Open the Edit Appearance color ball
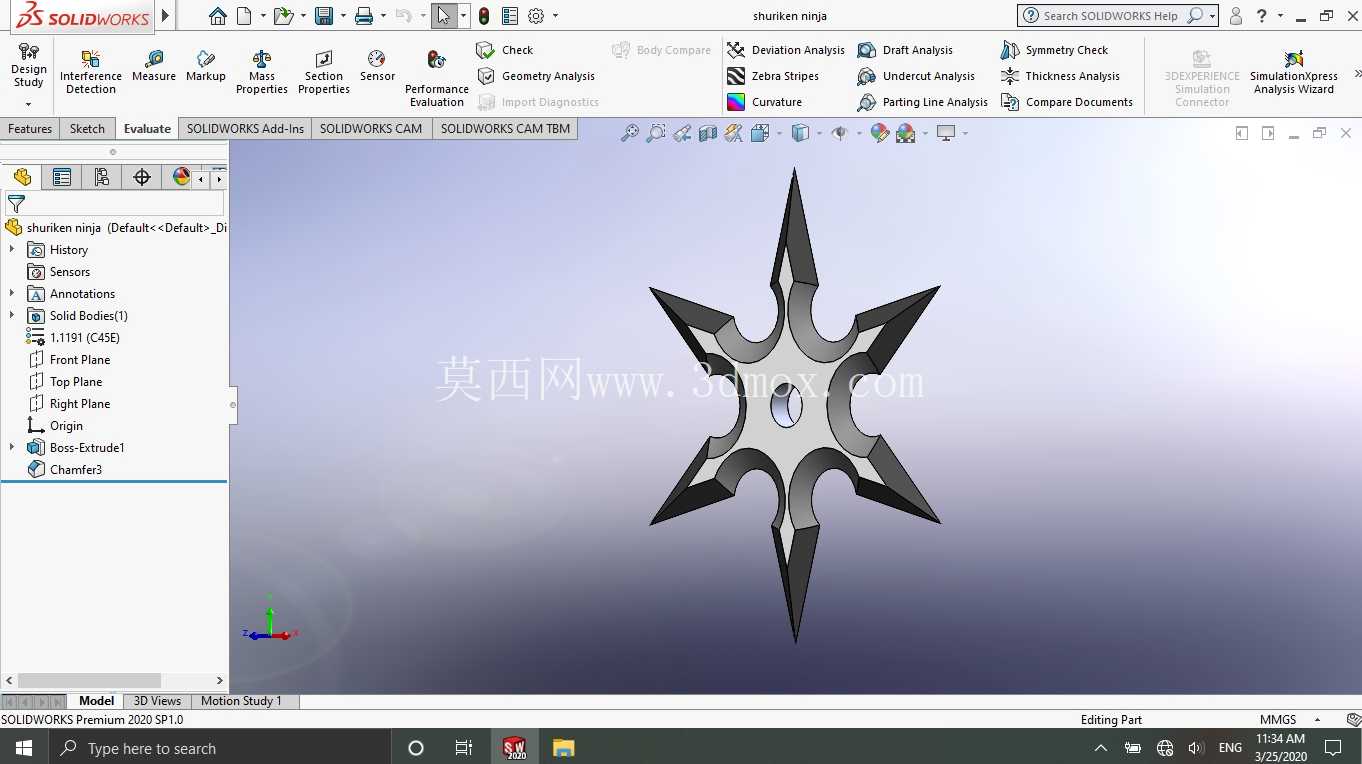This screenshot has height=764, width=1362. tap(880, 133)
